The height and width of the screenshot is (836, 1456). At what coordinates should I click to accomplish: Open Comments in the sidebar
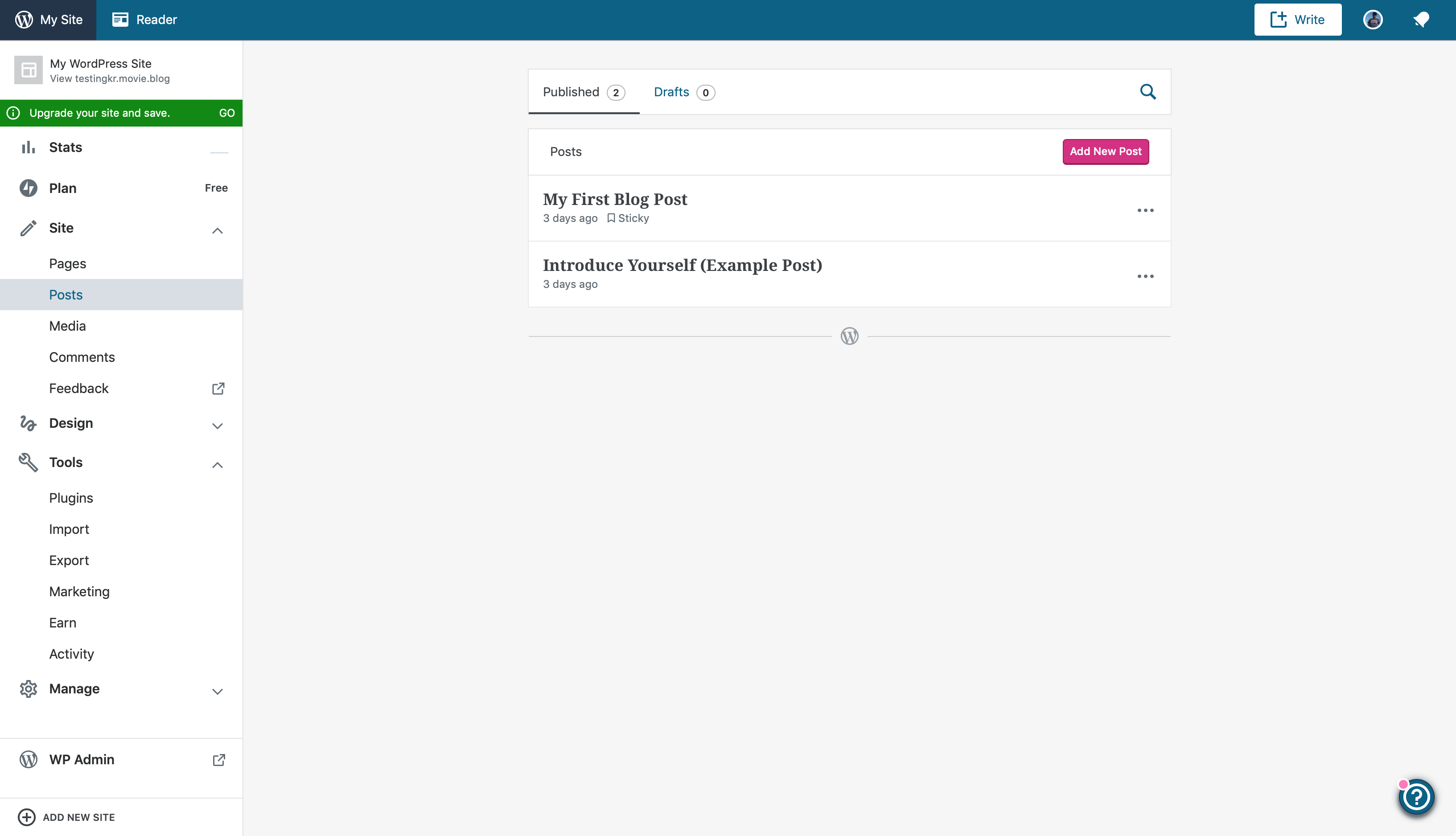click(x=121, y=357)
